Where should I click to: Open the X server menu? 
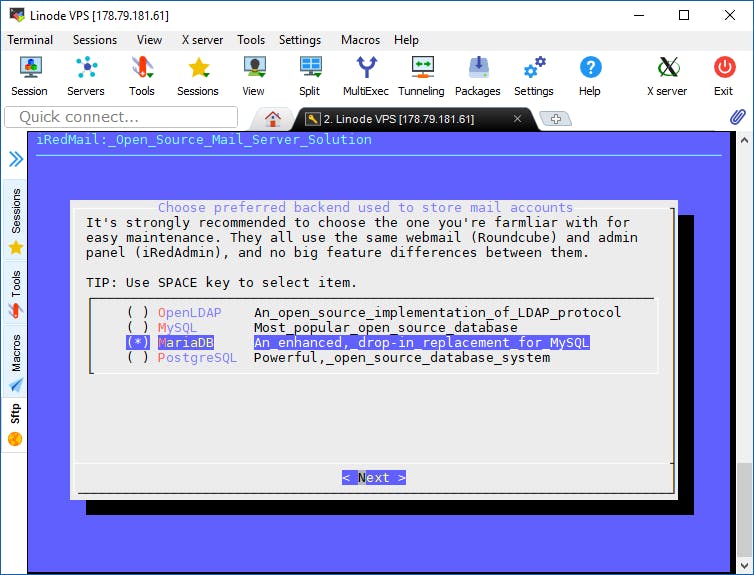click(x=202, y=40)
